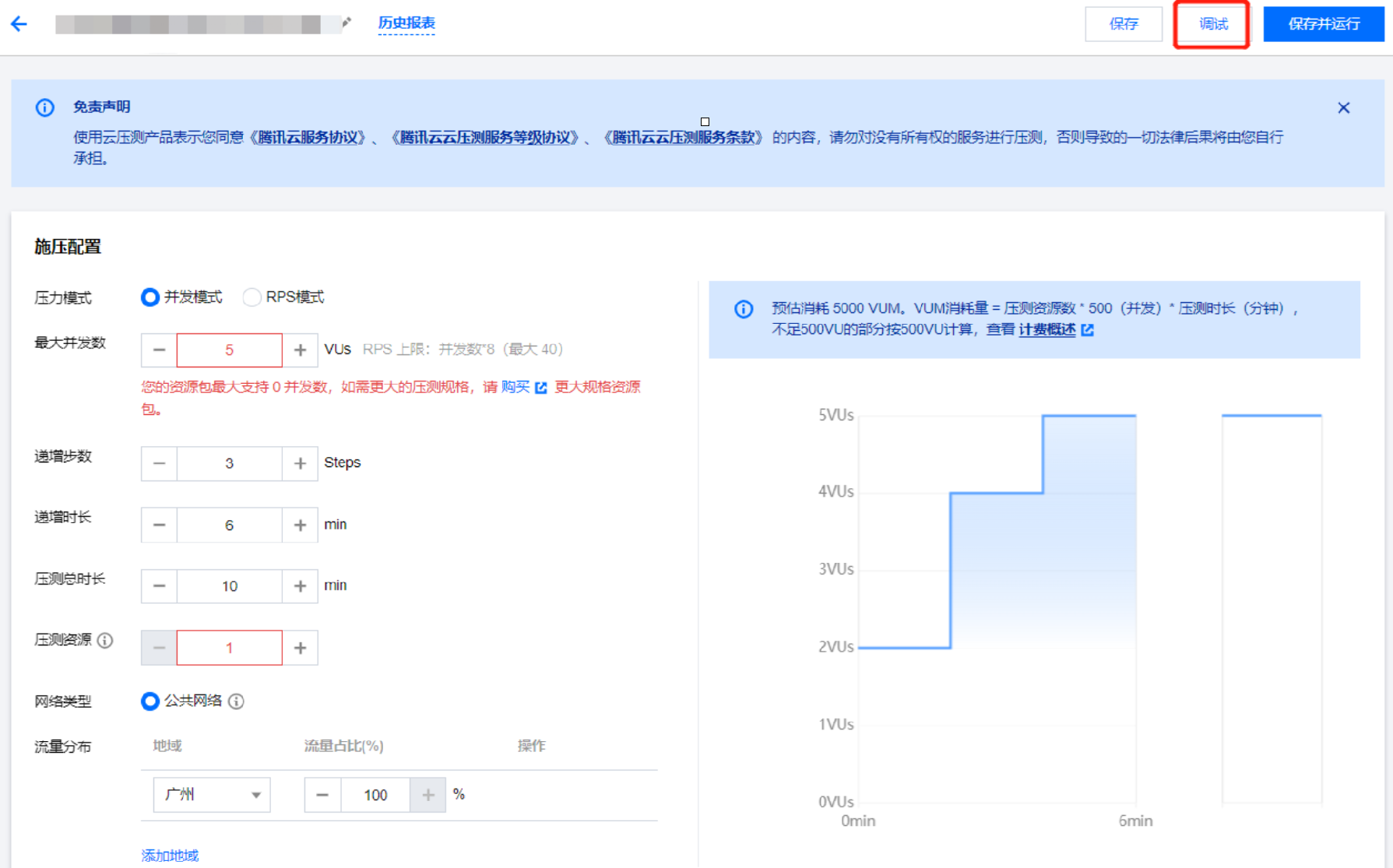Select 并发模式 radio button
Viewport: 1393px width, 868px height.
(x=150, y=297)
